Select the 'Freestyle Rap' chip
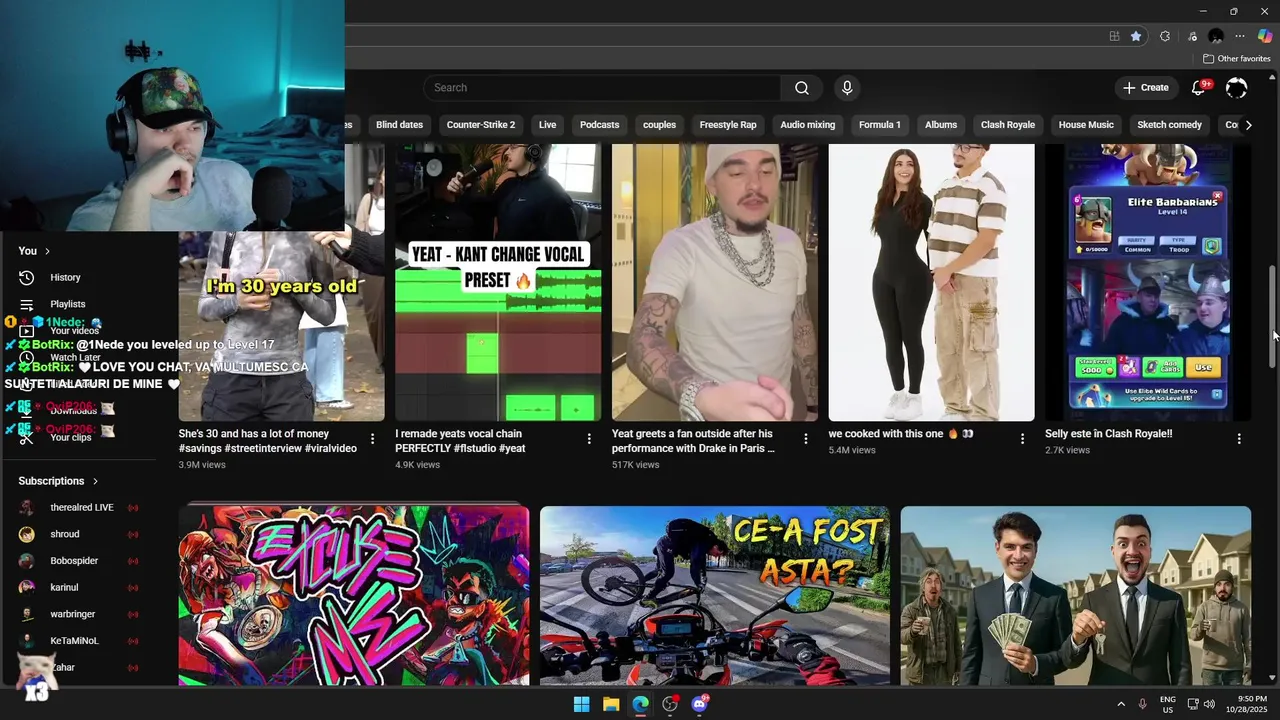This screenshot has height=720, width=1280. point(728,125)
